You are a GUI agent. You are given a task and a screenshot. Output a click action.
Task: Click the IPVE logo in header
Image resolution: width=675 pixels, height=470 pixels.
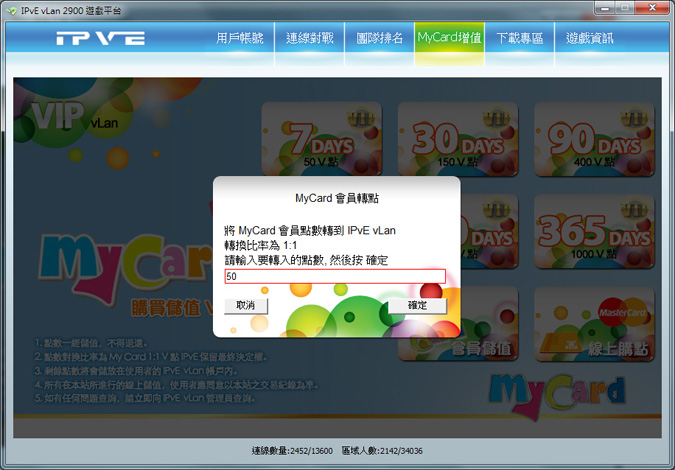[x=100, y=38]
